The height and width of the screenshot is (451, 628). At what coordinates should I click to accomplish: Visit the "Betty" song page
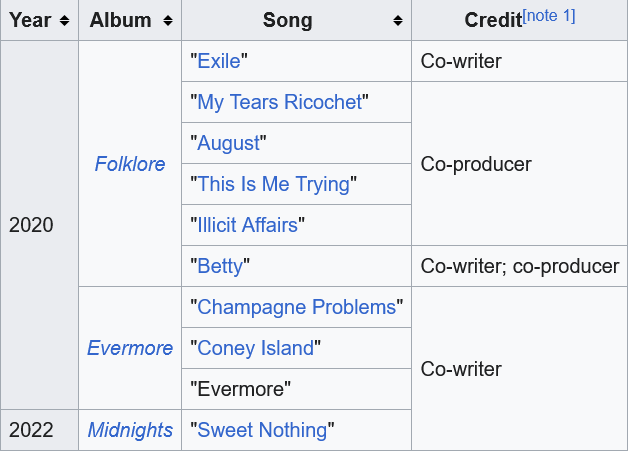(220, 266)
